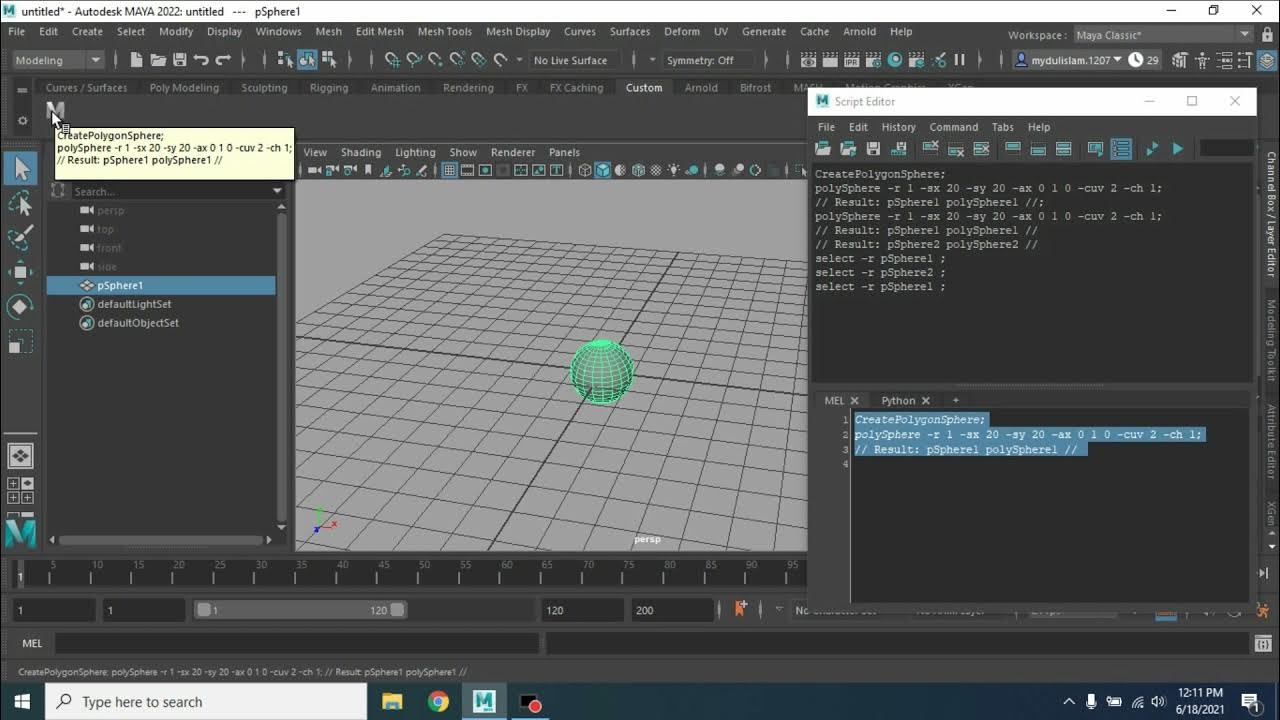Screen dimensions: 1280x720
Task: Toggle Show Both panes in Script Editor
Action: [1063, 149]
